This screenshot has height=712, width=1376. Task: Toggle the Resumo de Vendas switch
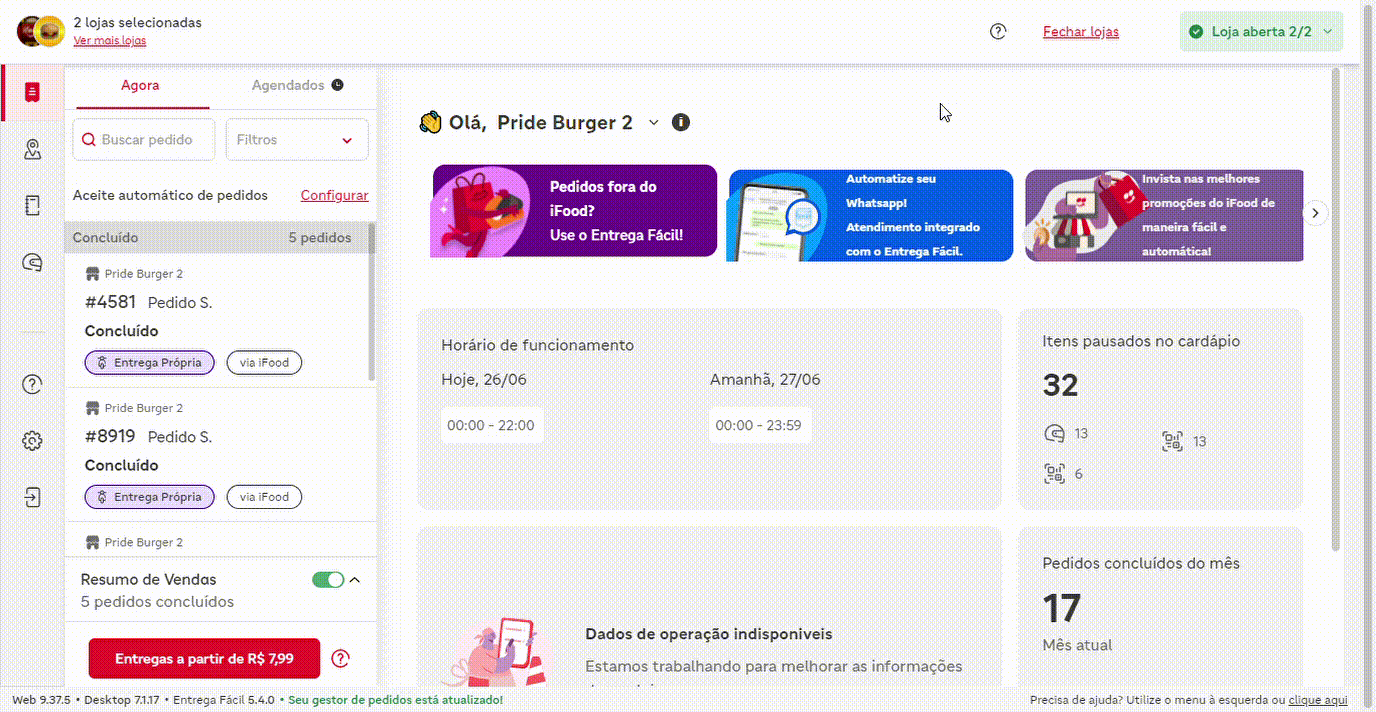click(x=328, y=580)
